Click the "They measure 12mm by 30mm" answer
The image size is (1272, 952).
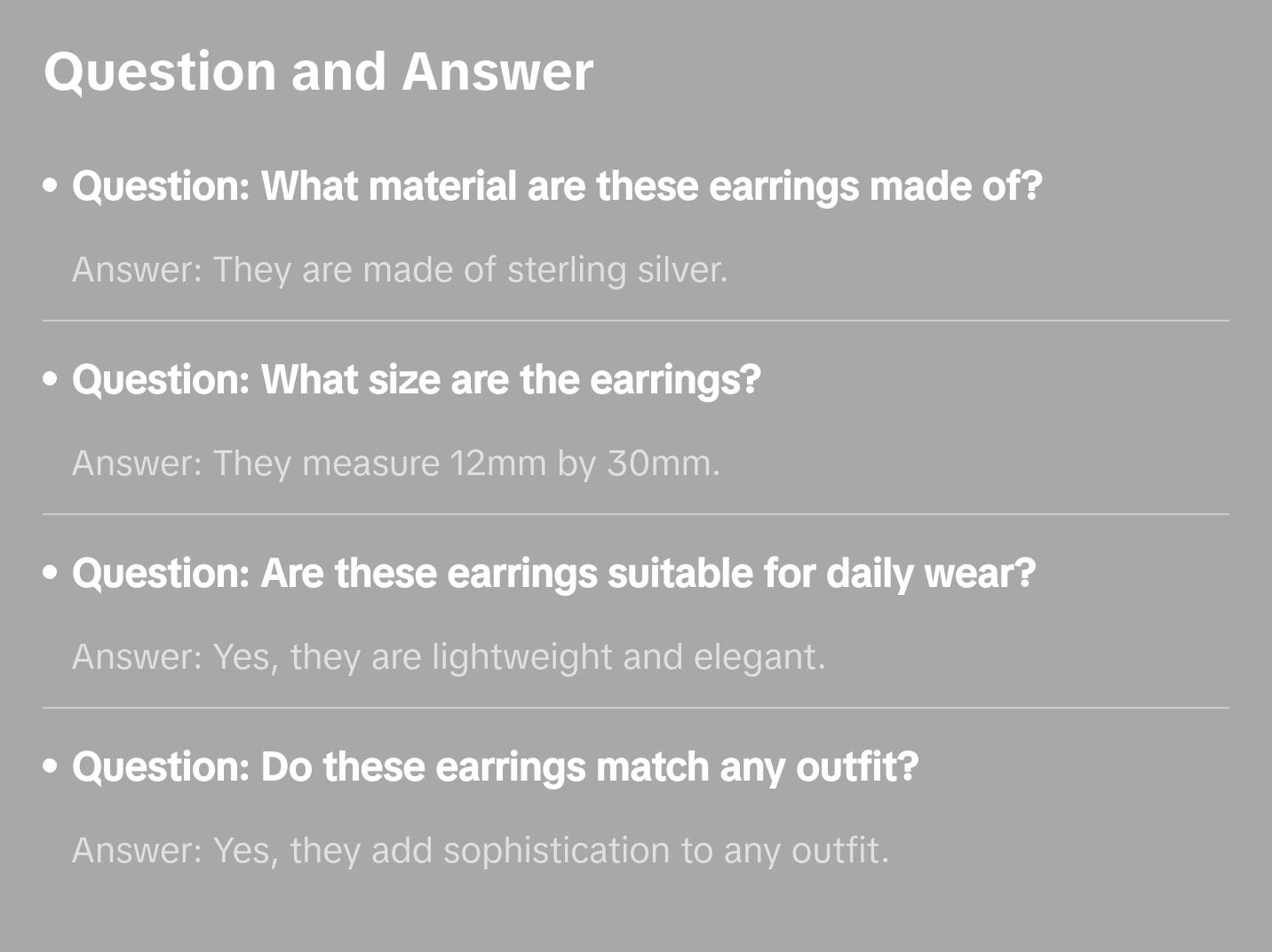point(396,464)
